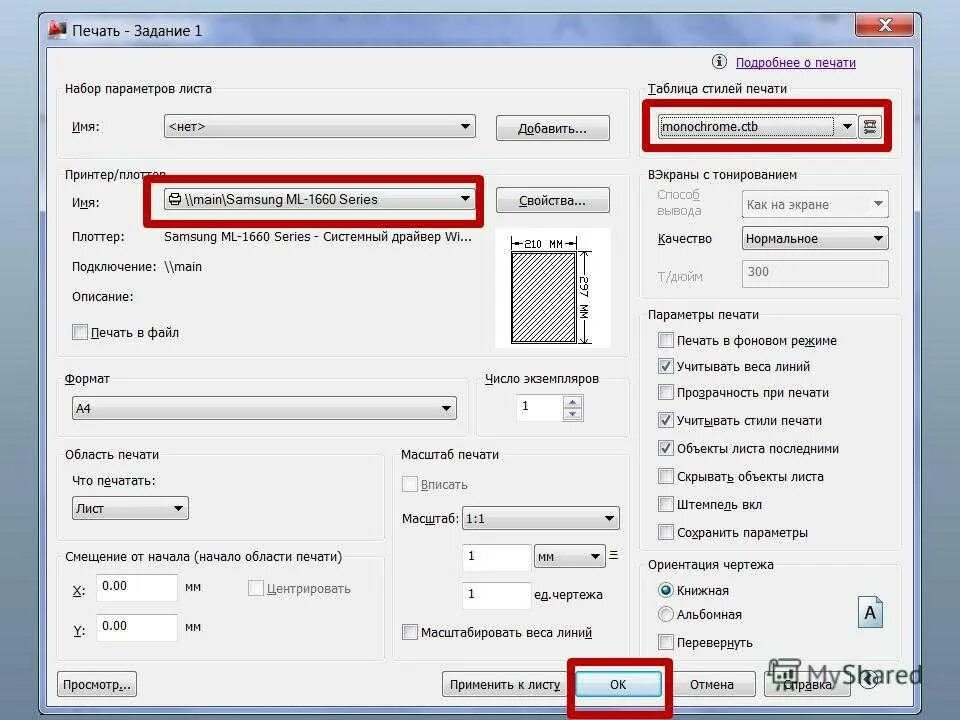Image resolution: width=960 pixels, height=720 pixels.
Task: Select Книжная orientation radio button
Action: pyautogui.click(x=666, y=590)
